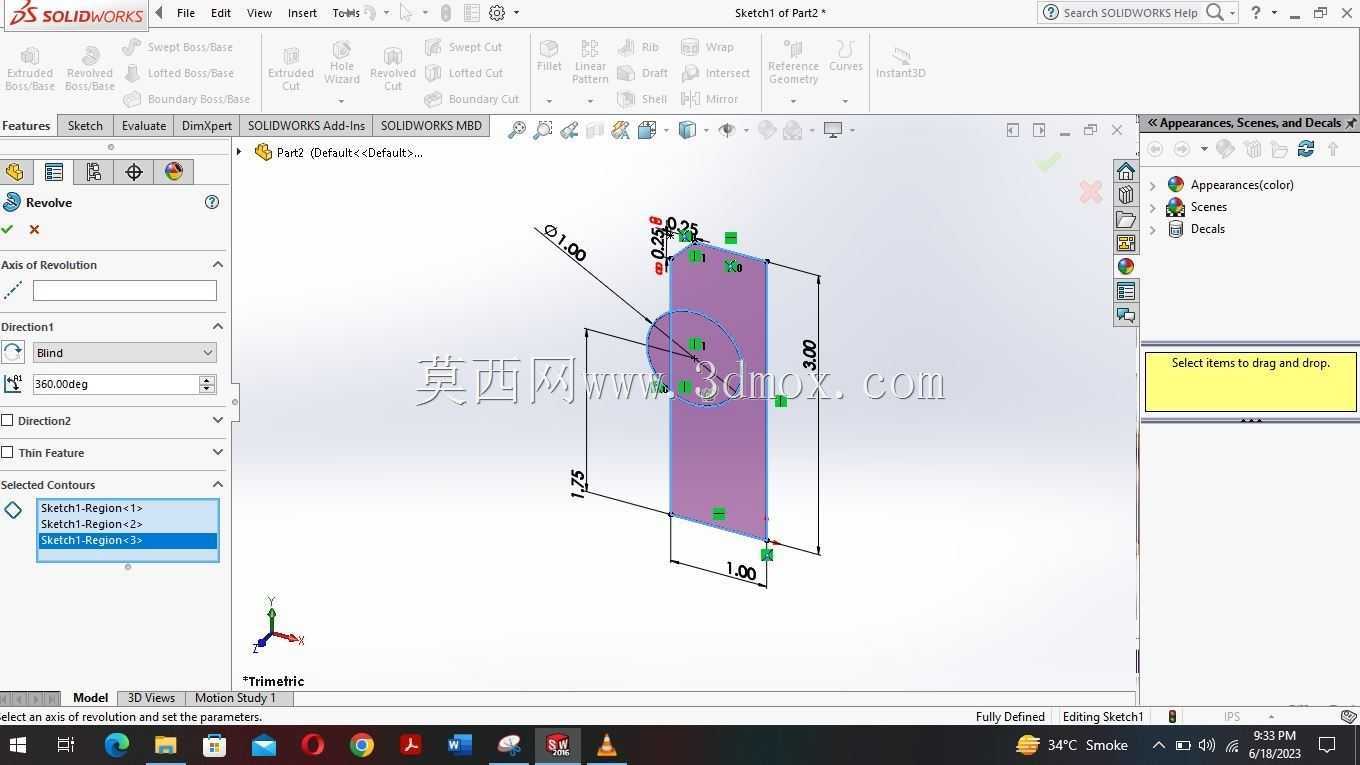Open the Edit menu

tap(221, 13)
